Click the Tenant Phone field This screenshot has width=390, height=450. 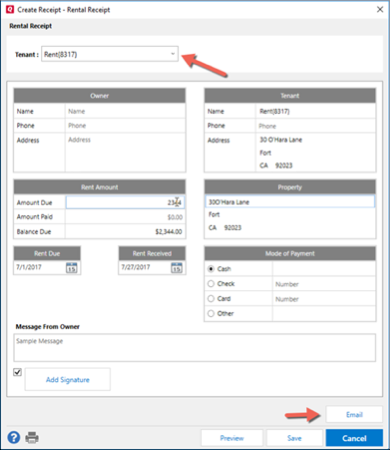(315, 126)
